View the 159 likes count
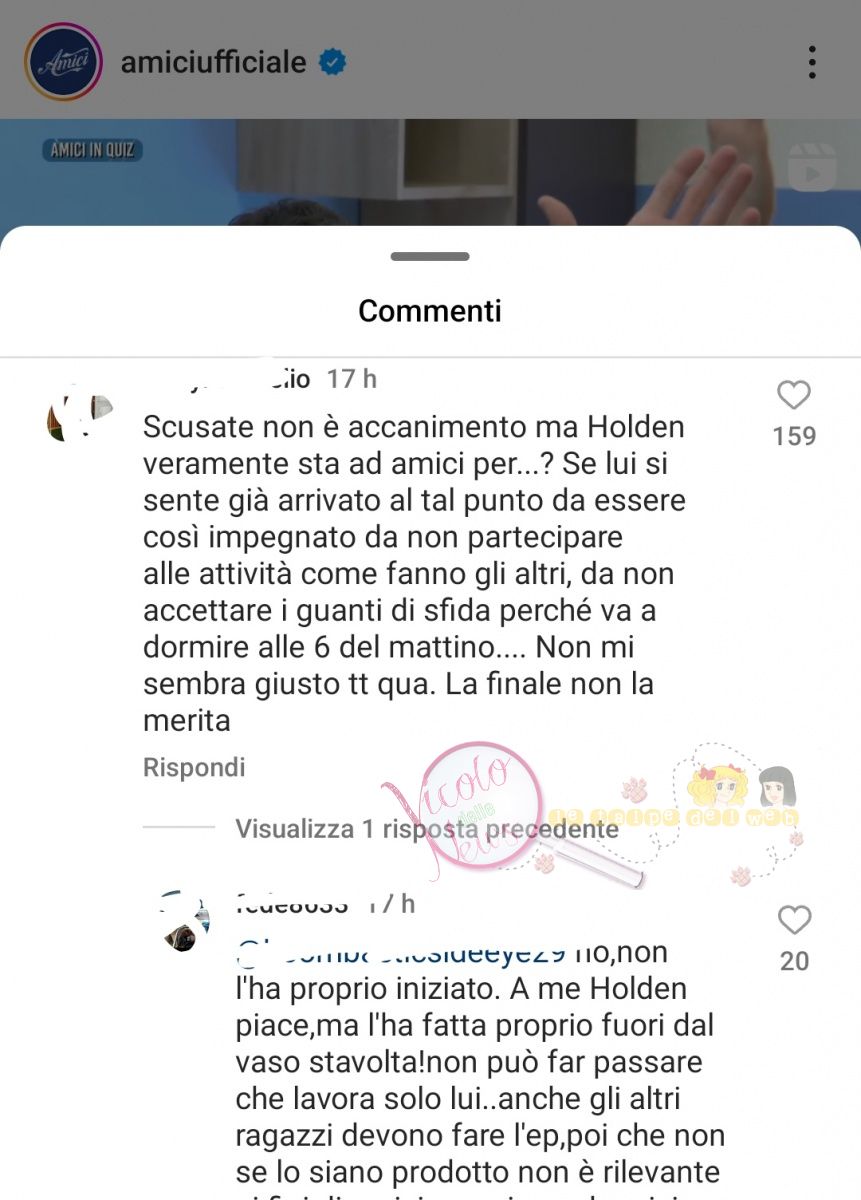Screen dimensions: 861x1200 click(794, 436)
